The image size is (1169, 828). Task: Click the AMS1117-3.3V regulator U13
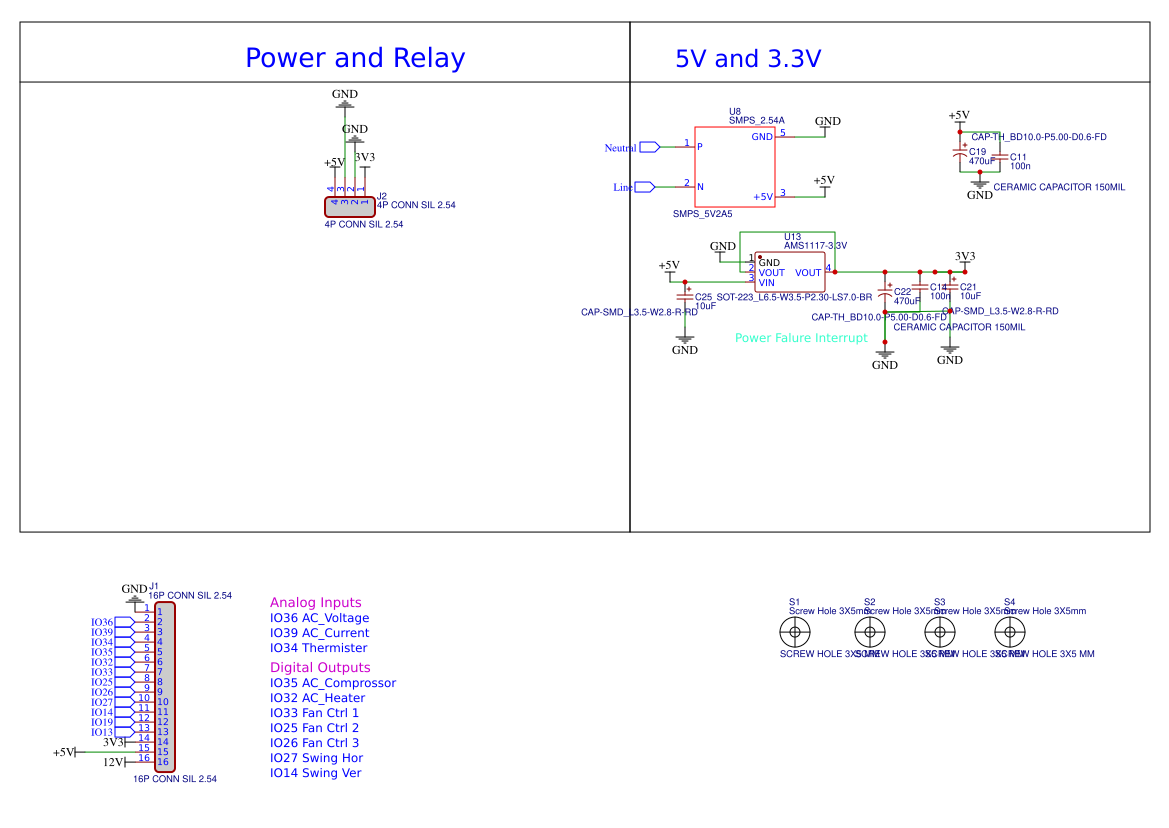tap(789, 270)
